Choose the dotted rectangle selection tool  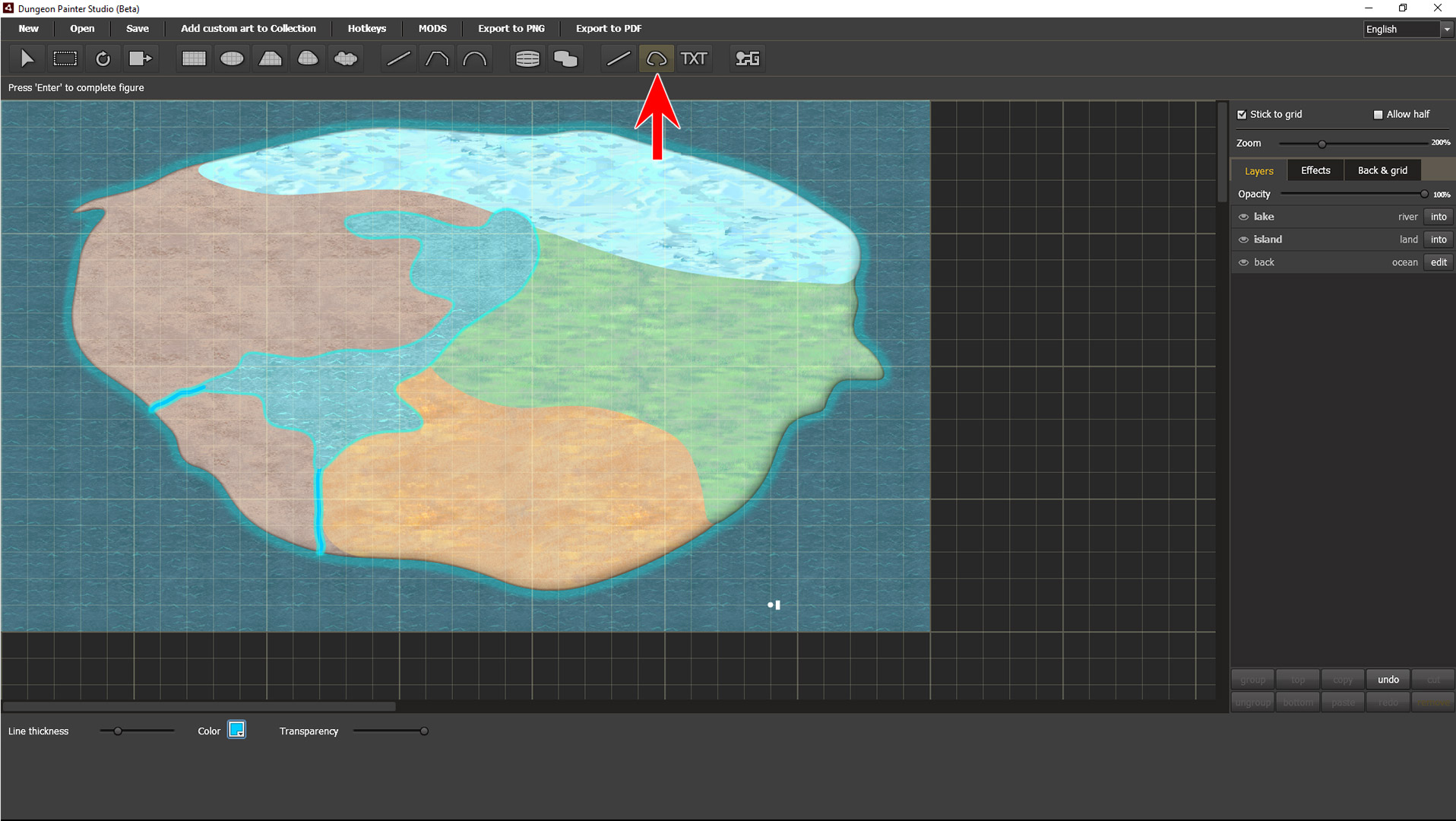click(x=65, y=59)
